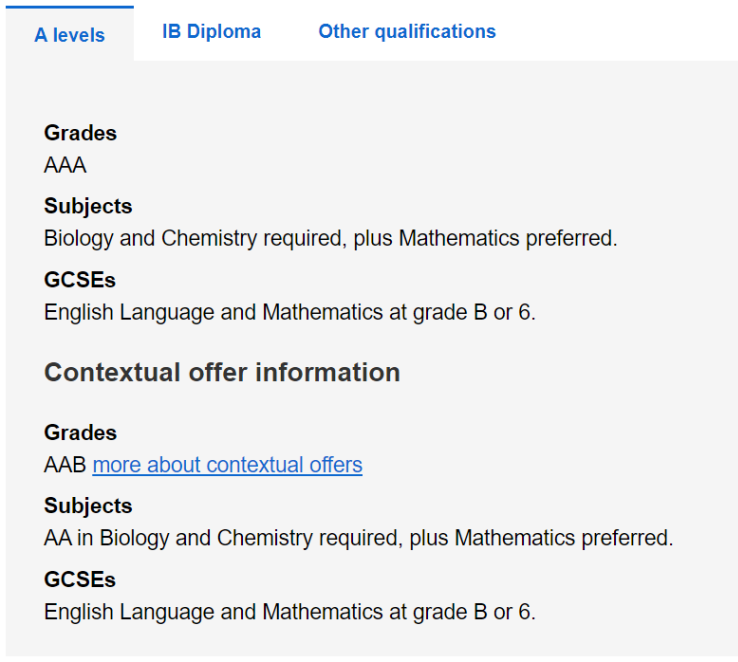Click the Grades label above AAB
The height and width of the screenshot is (662, 738).
[x=80, y=433]
